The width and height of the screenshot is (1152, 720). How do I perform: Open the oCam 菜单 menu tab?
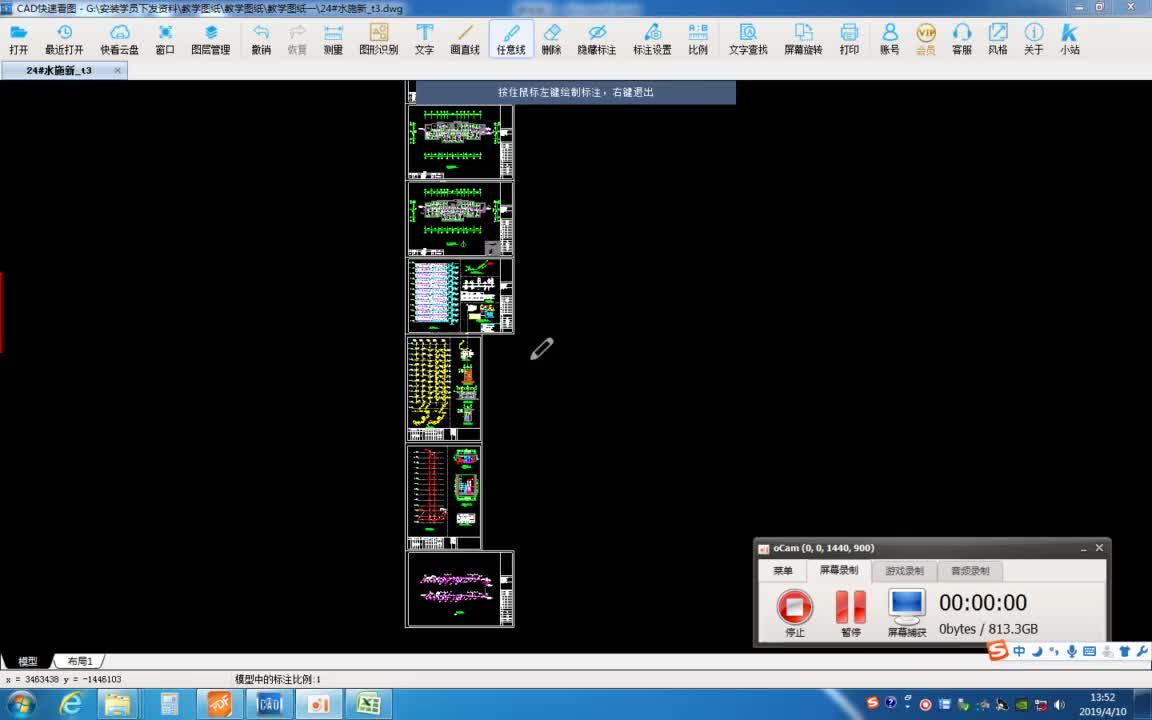783,571
